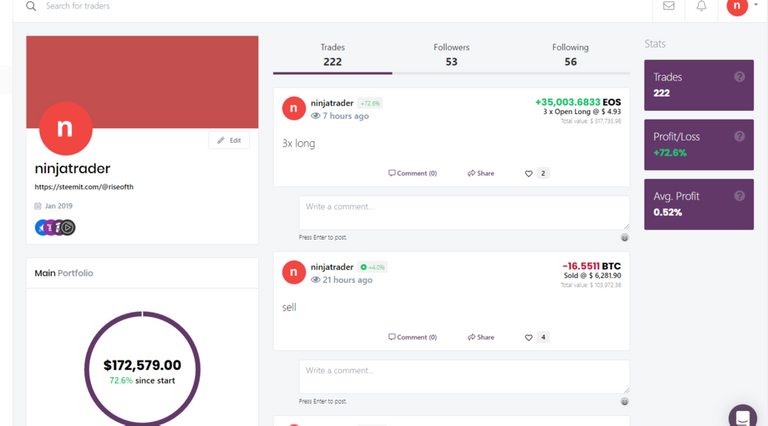This screenshot has height=426, width=768.
Task: Open the chat widget icon bottom right
Action: coord(743,416)
